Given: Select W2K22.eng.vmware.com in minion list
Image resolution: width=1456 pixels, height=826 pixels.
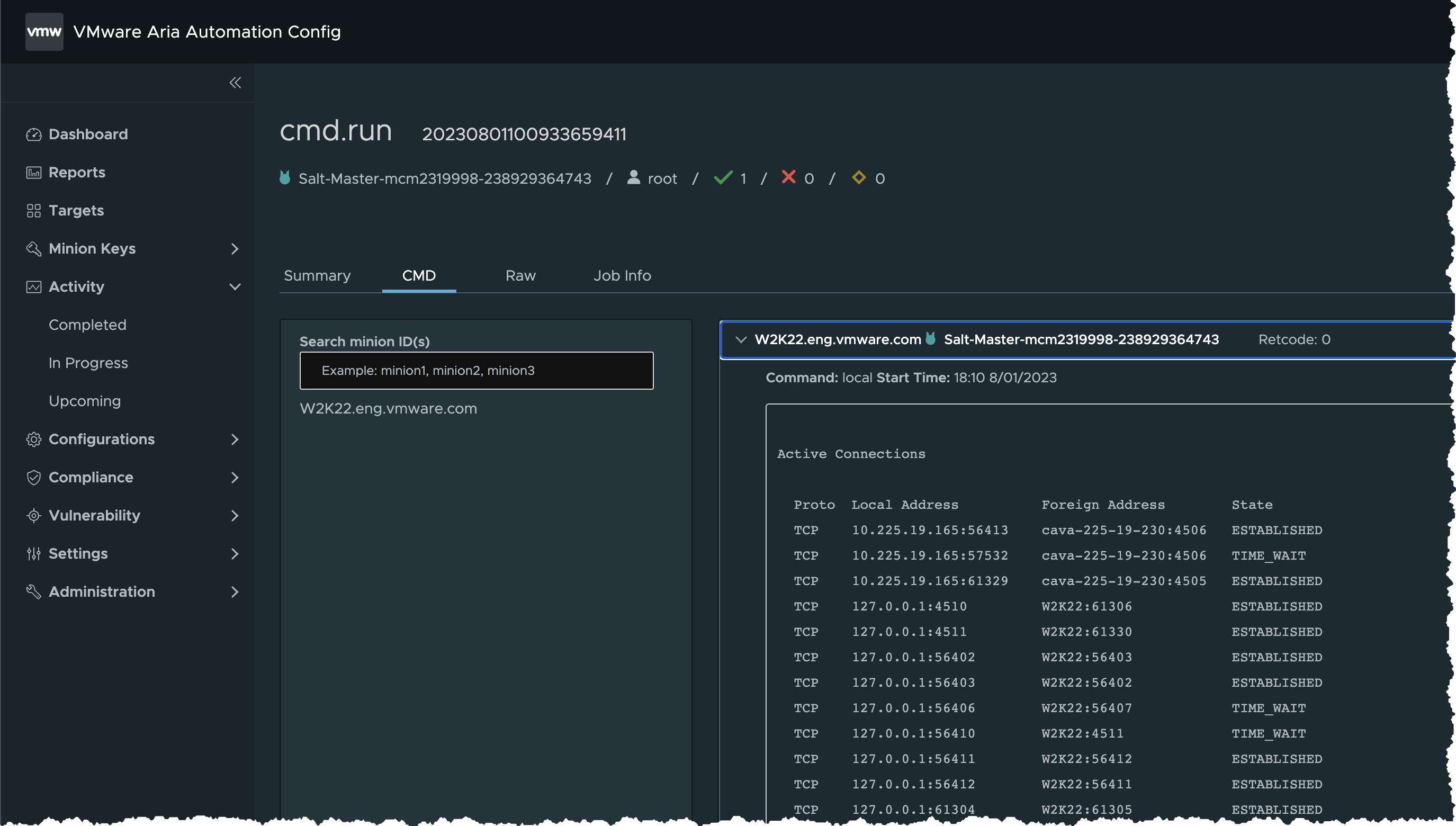Looking at the screenshot, I should (388, 408).
